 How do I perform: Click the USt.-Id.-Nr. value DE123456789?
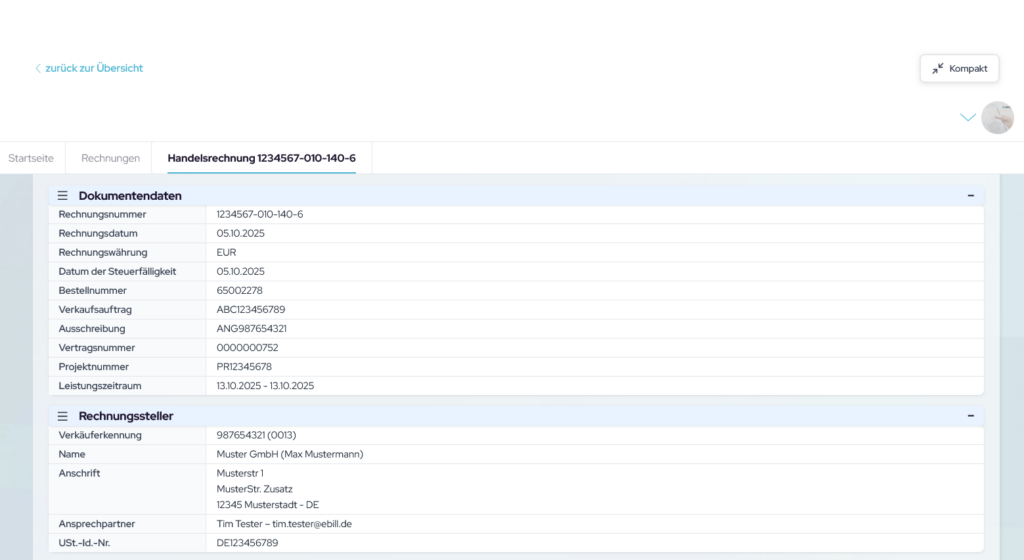(x=247, y=543)
